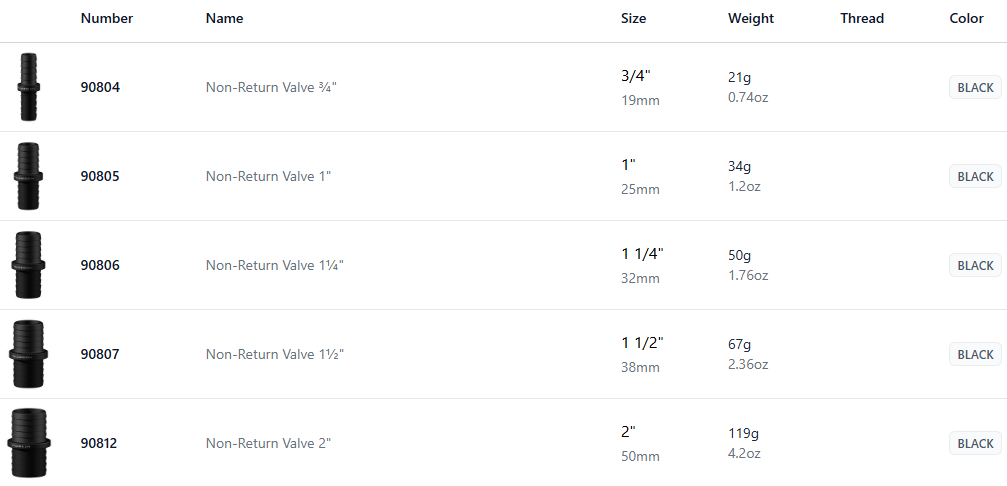Select the Thread column header
Screen dimensions: 1007x486
pos(862,18)
